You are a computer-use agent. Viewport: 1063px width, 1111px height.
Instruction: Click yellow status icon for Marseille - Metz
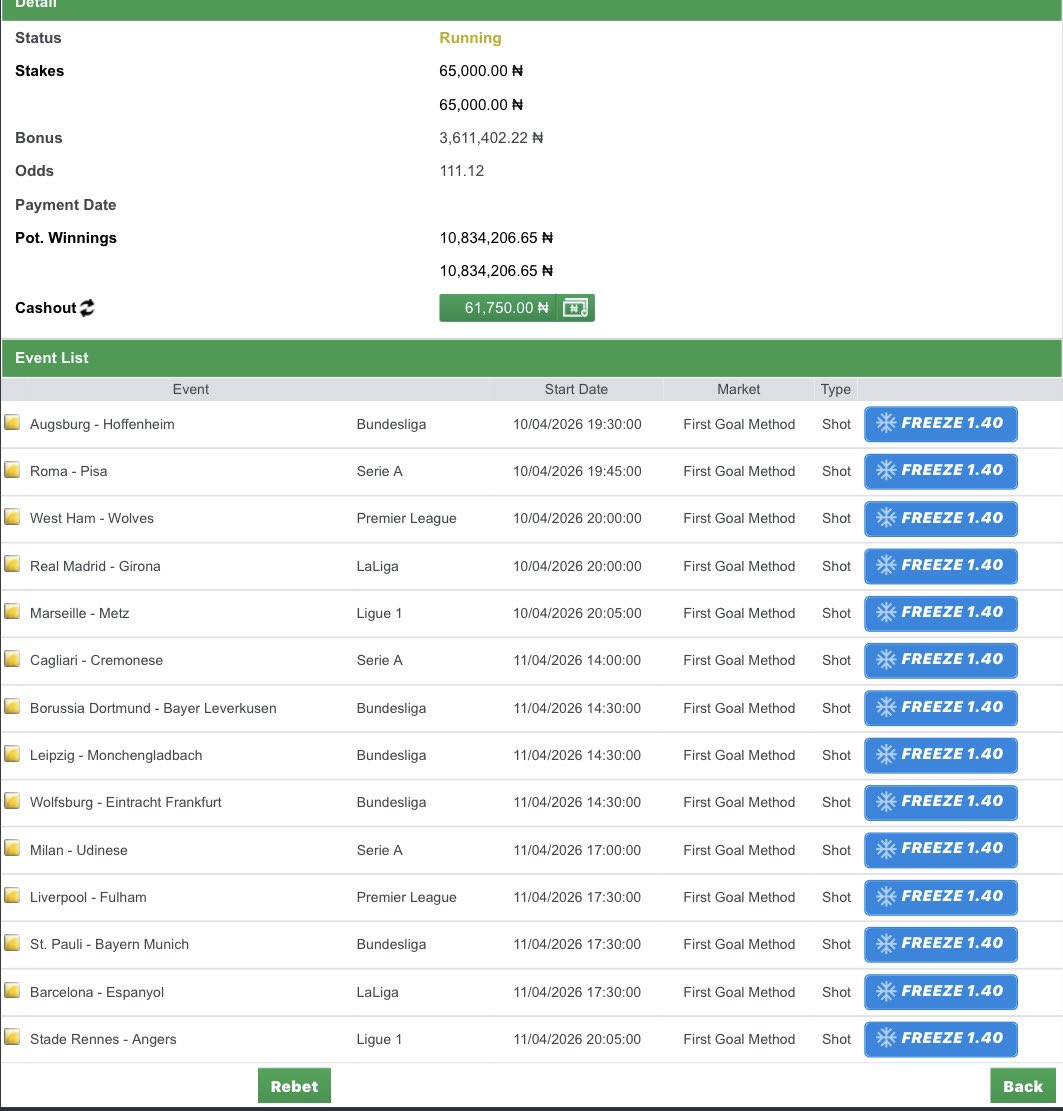[x=12, y=611]
